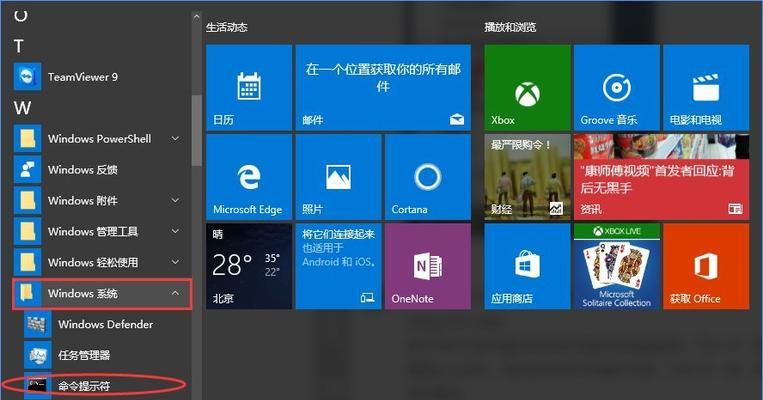This screenshot has height=400, width=763.
Task: Open Microsoft Solitaire Collection tile
Action: [617, 266]
